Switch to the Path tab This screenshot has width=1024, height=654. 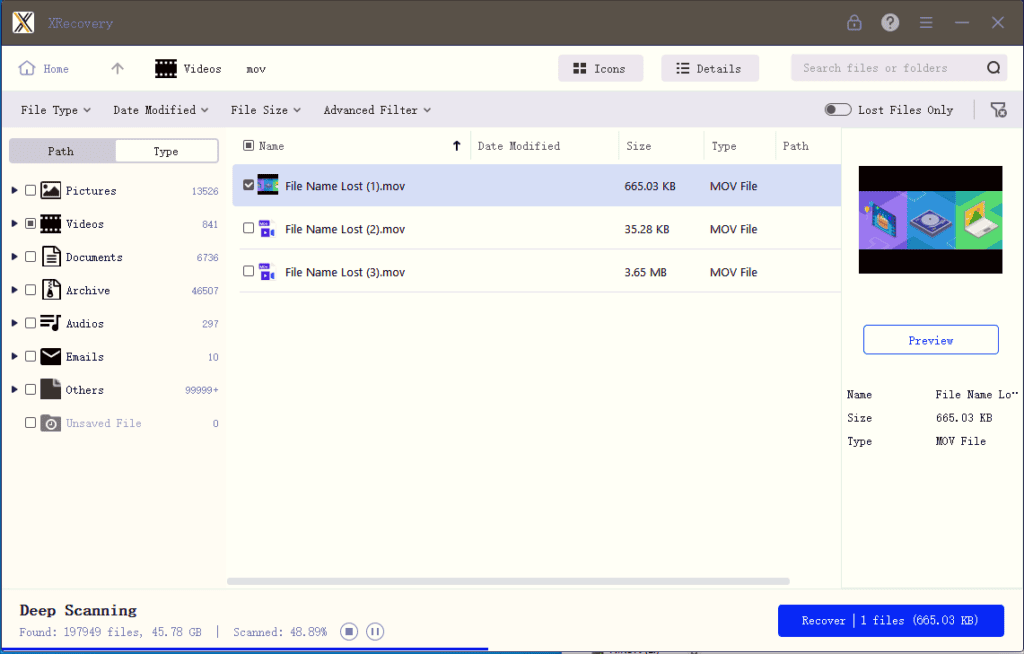[61, 151]
